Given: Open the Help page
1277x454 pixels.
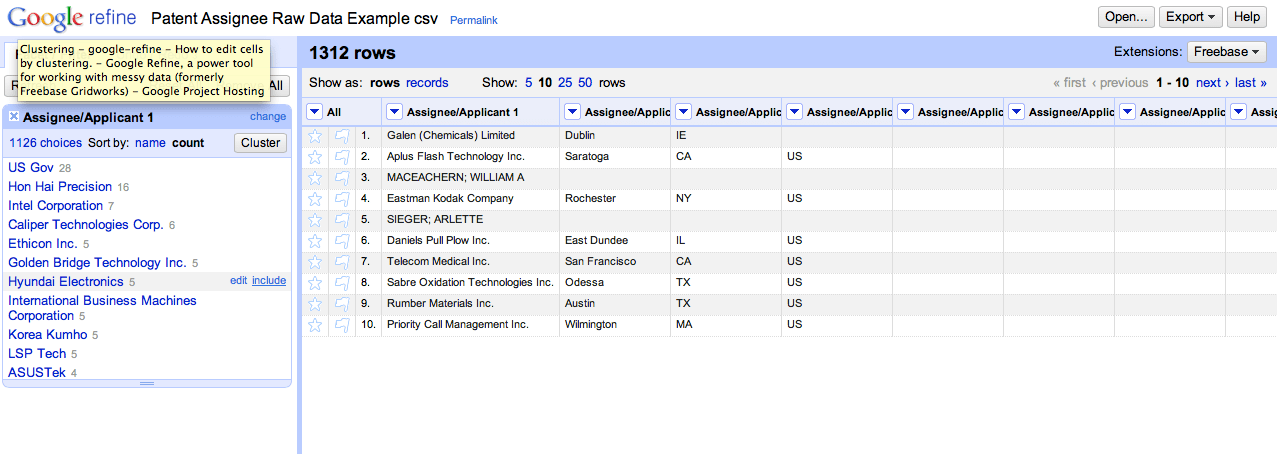Looking at the screenshot, I should coord(1247,17).
